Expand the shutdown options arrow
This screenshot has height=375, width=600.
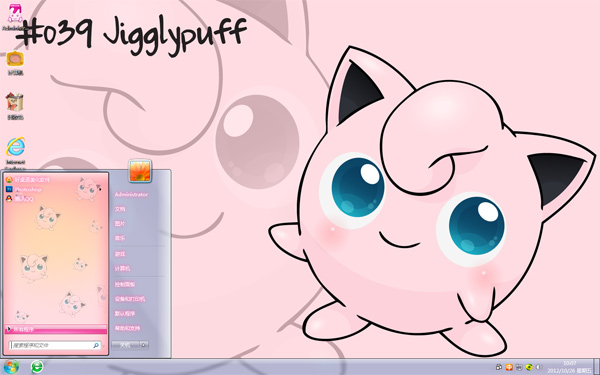pyautogui.click(x=144, y=345)
